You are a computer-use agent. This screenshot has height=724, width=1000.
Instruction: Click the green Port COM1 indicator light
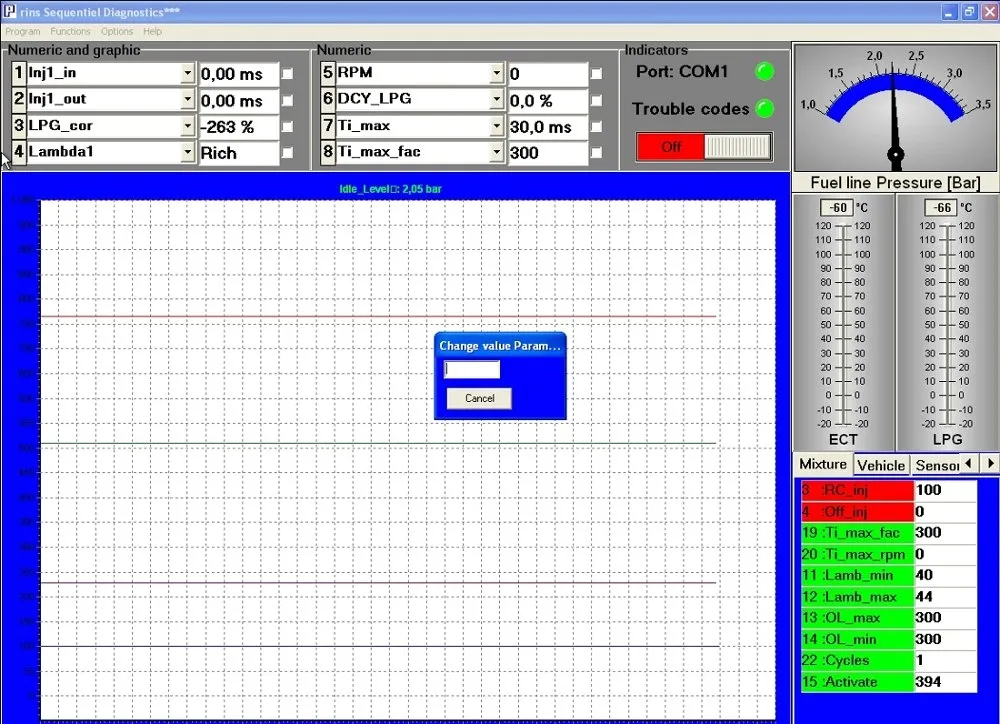[764, 71]
